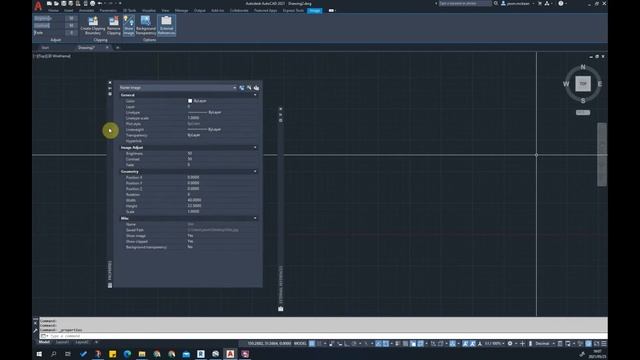Screen dimensions: 640x360
Task: Open File Explorer from the taskbar
Action: 142,354
